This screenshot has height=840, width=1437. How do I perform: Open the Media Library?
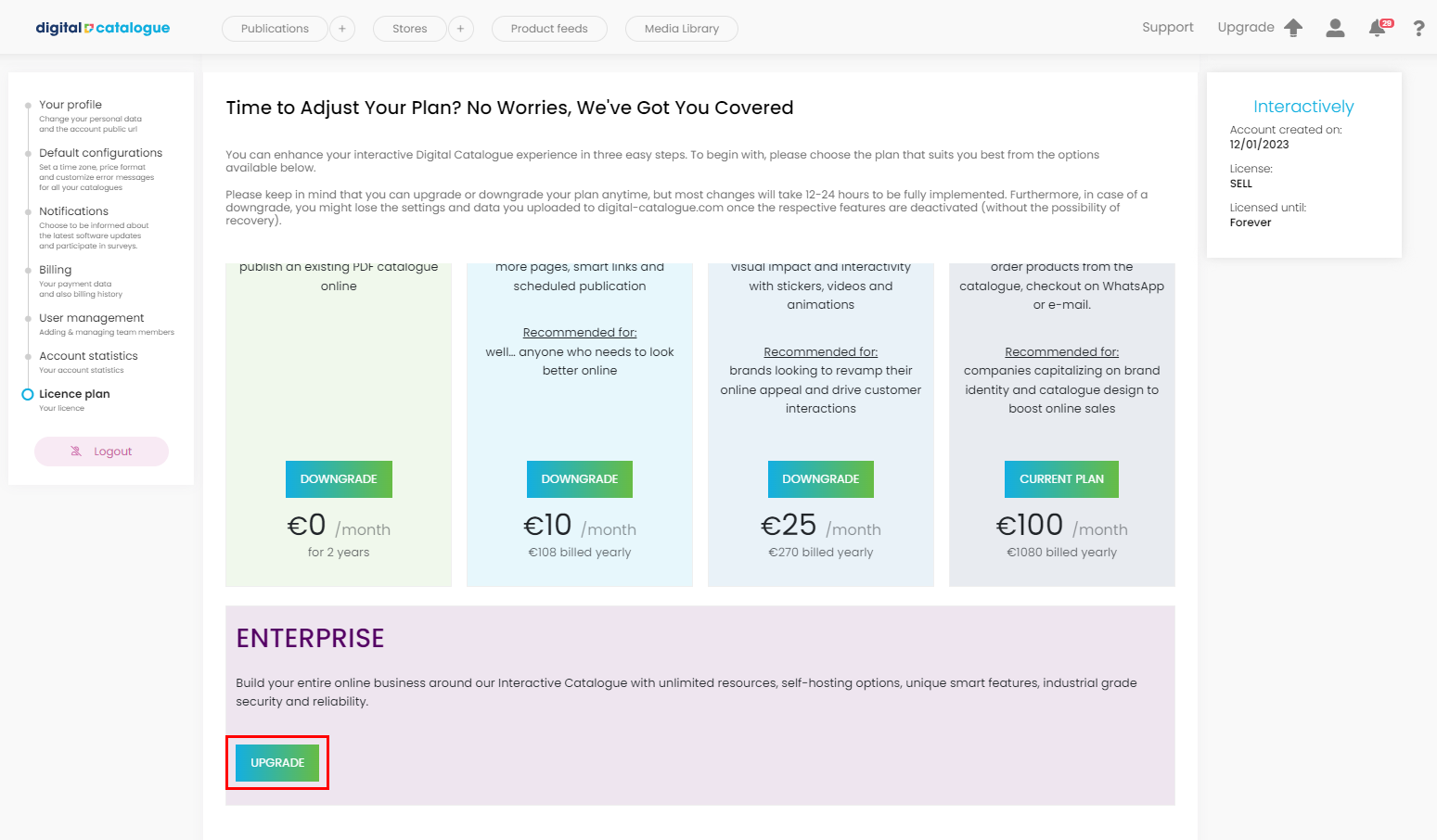(x=682, y=29)
